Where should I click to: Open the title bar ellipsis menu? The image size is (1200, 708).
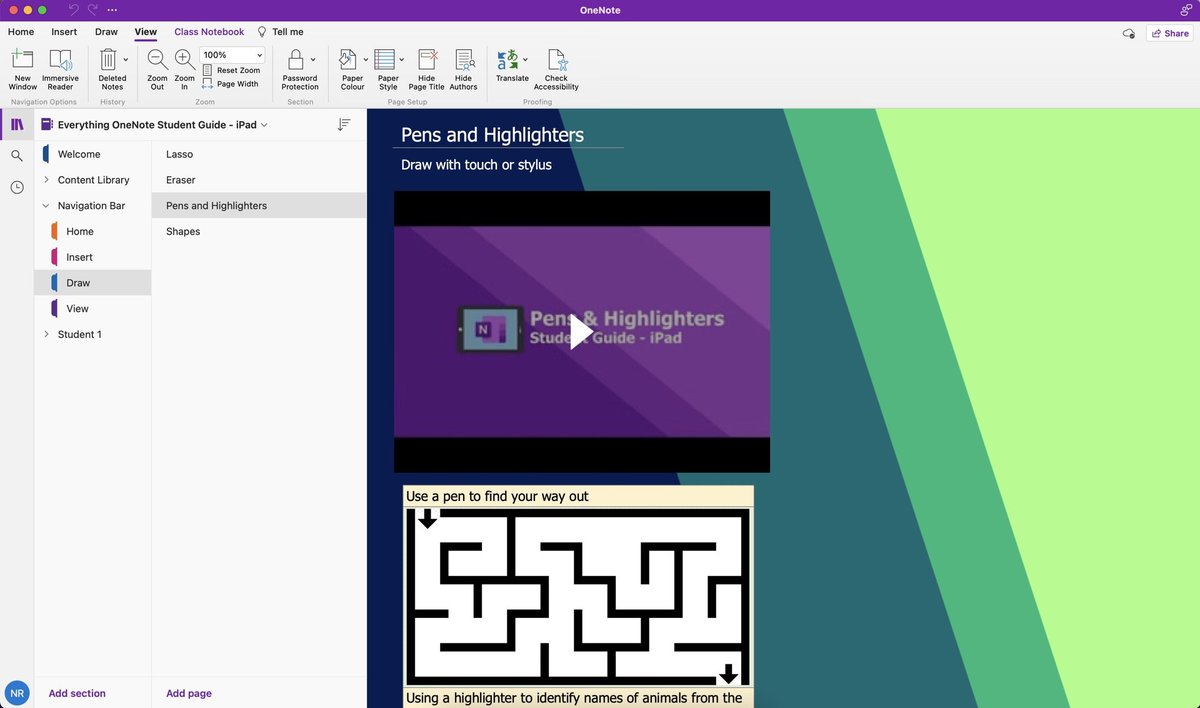111,10
